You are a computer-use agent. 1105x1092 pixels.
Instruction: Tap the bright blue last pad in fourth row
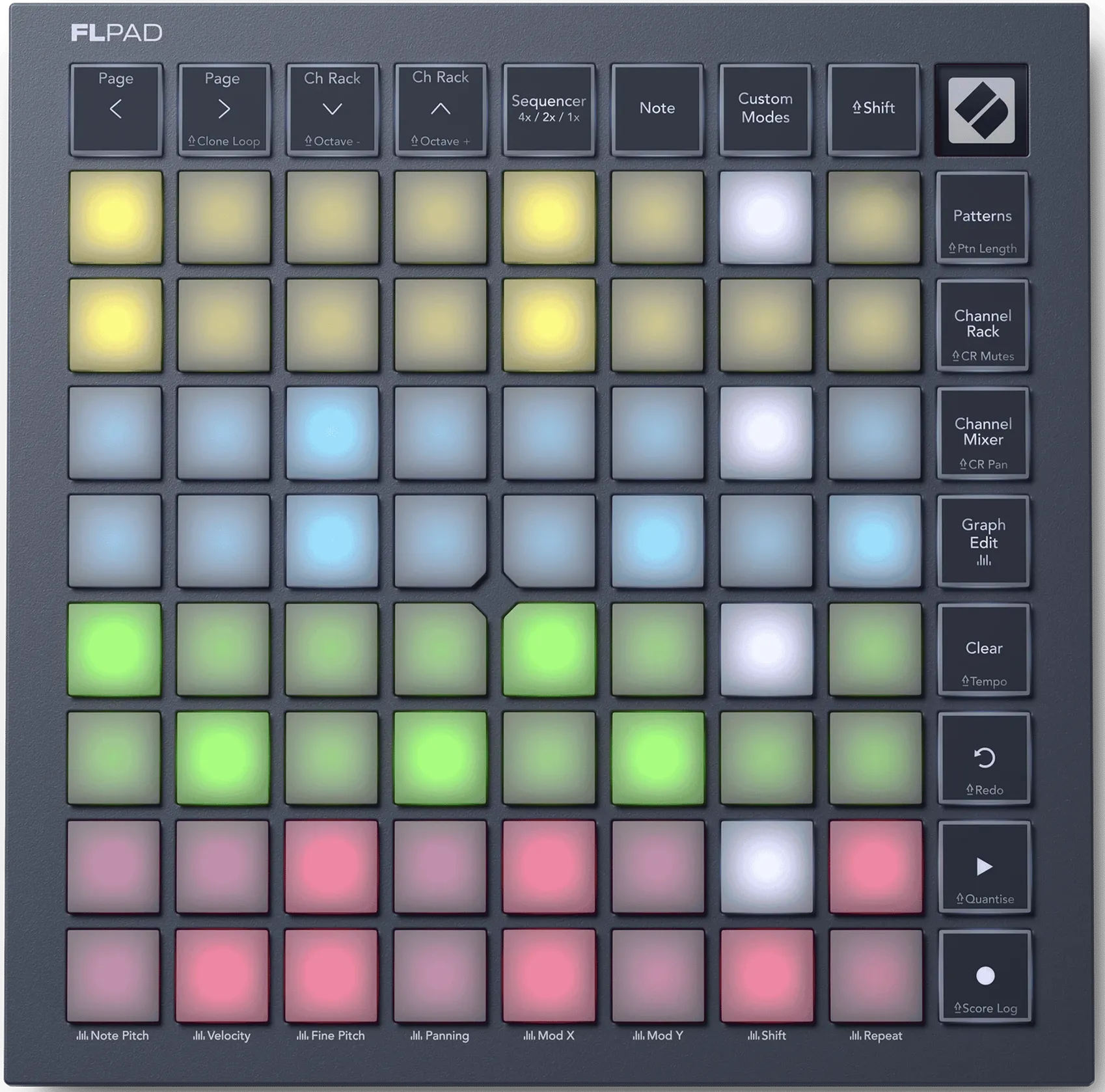point(875,541)
